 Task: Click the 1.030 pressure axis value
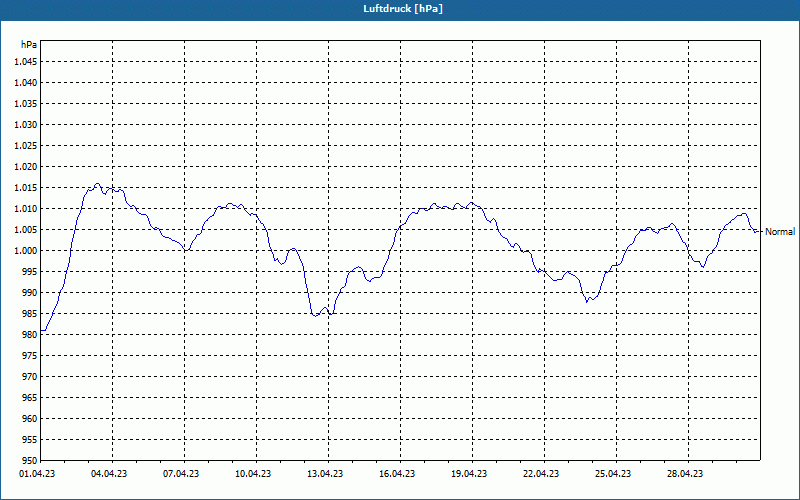tap(26, 124)
